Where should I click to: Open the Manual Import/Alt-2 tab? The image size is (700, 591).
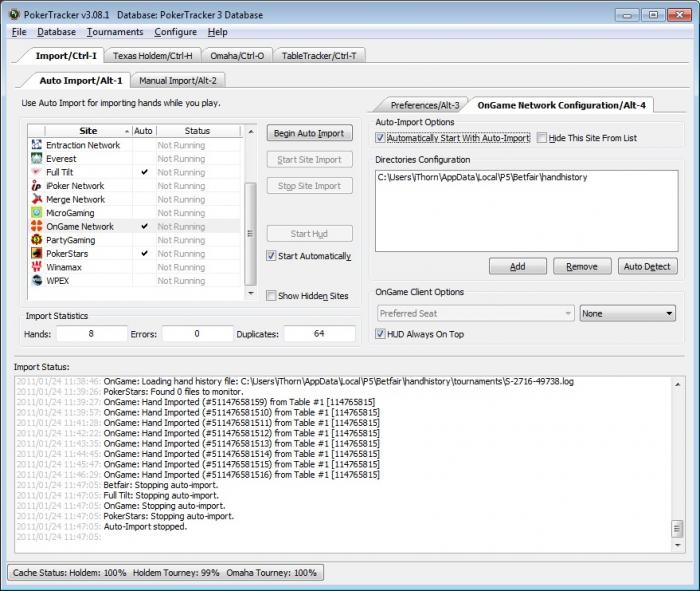pyautogui.click(x=178, y=81)
